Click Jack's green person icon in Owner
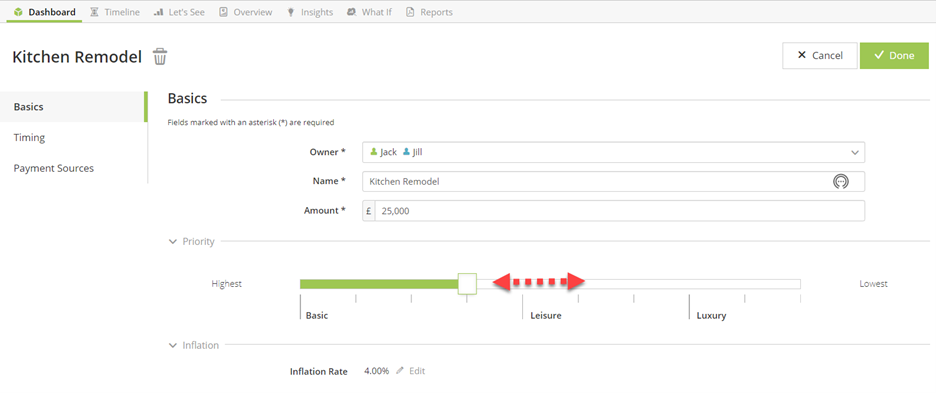936x393 pixels. [374, 152]
